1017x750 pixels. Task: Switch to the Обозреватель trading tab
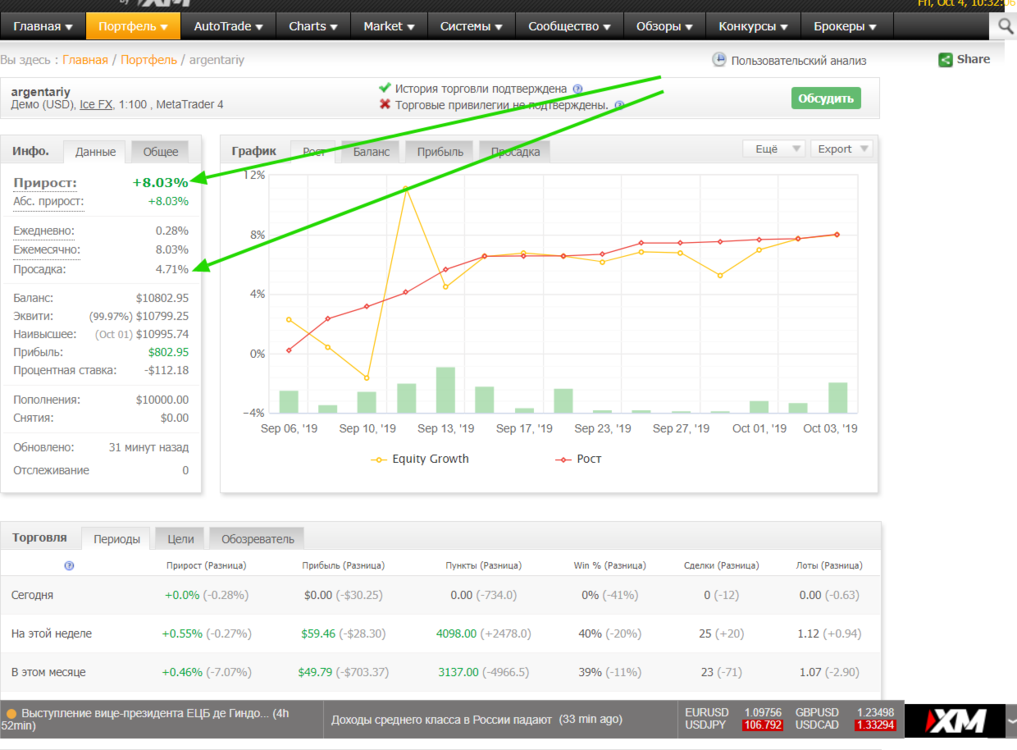point(257,539)
